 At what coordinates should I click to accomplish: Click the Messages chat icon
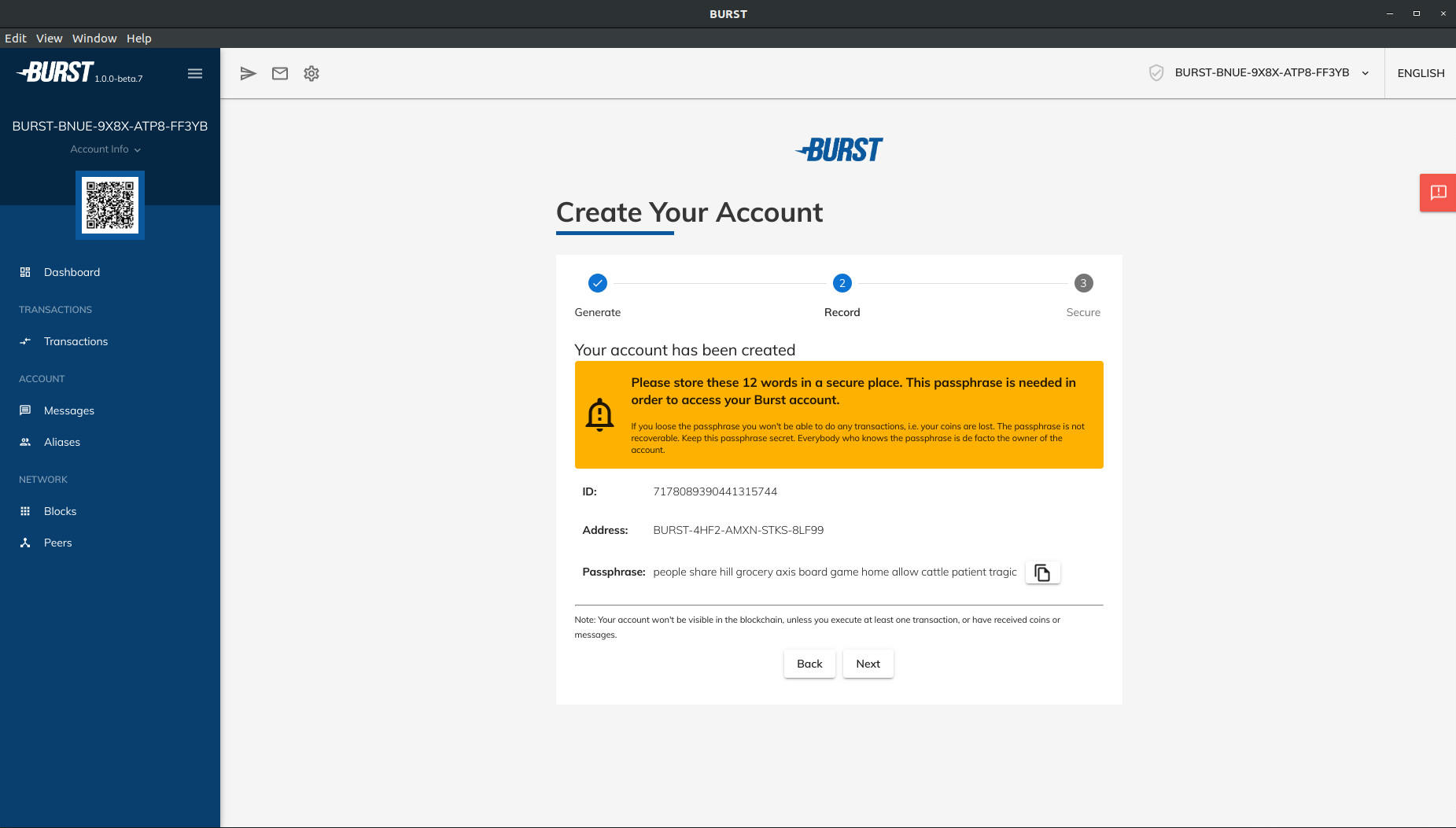click(25, 410)
